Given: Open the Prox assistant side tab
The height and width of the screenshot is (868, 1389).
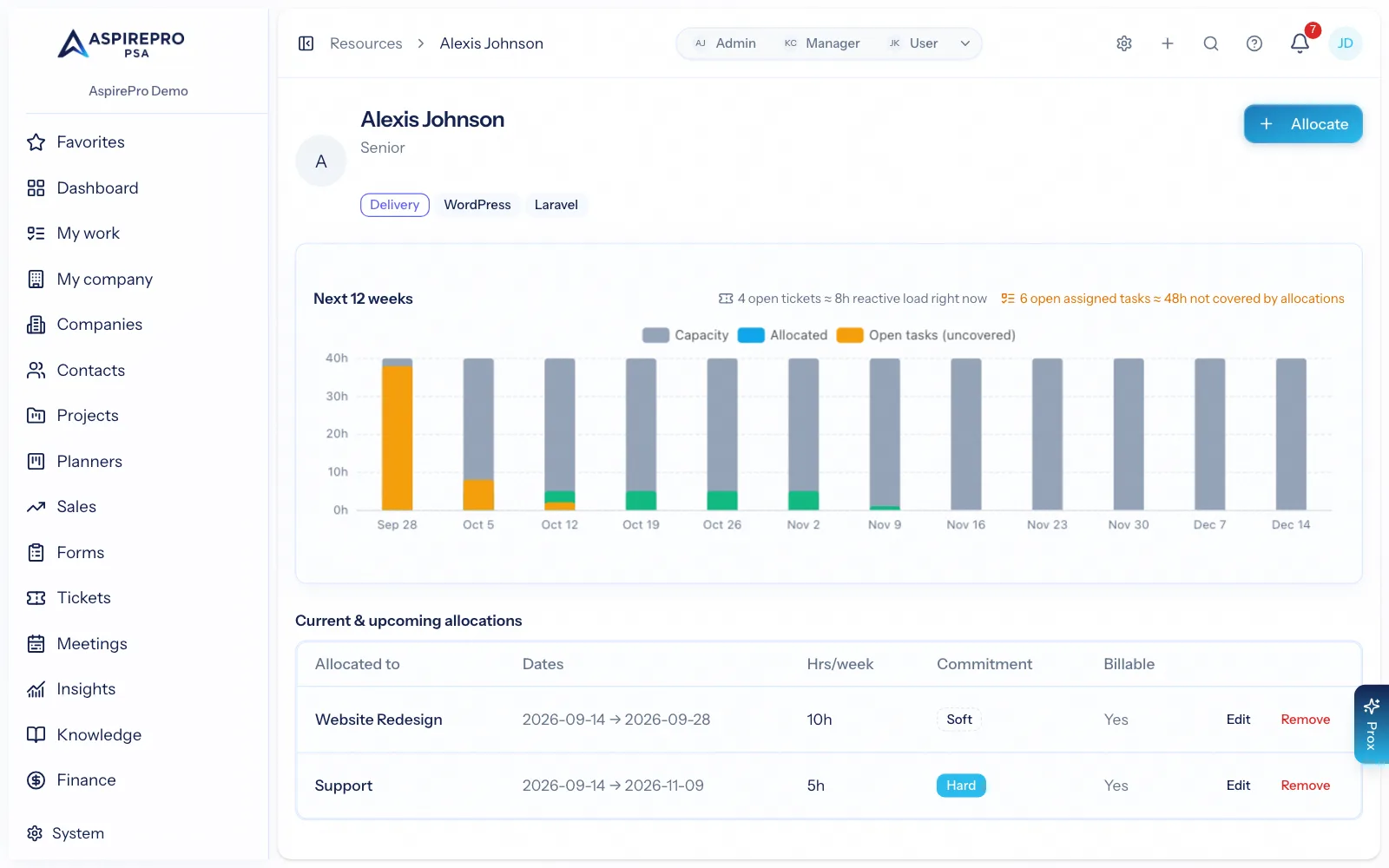Looking at the screenshot, I should 1372,725.
